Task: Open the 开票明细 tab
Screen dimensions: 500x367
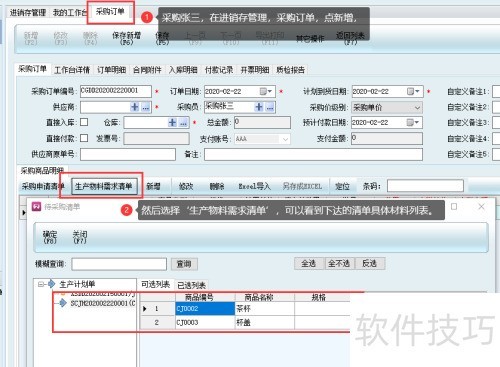Action: click(255, 70)
